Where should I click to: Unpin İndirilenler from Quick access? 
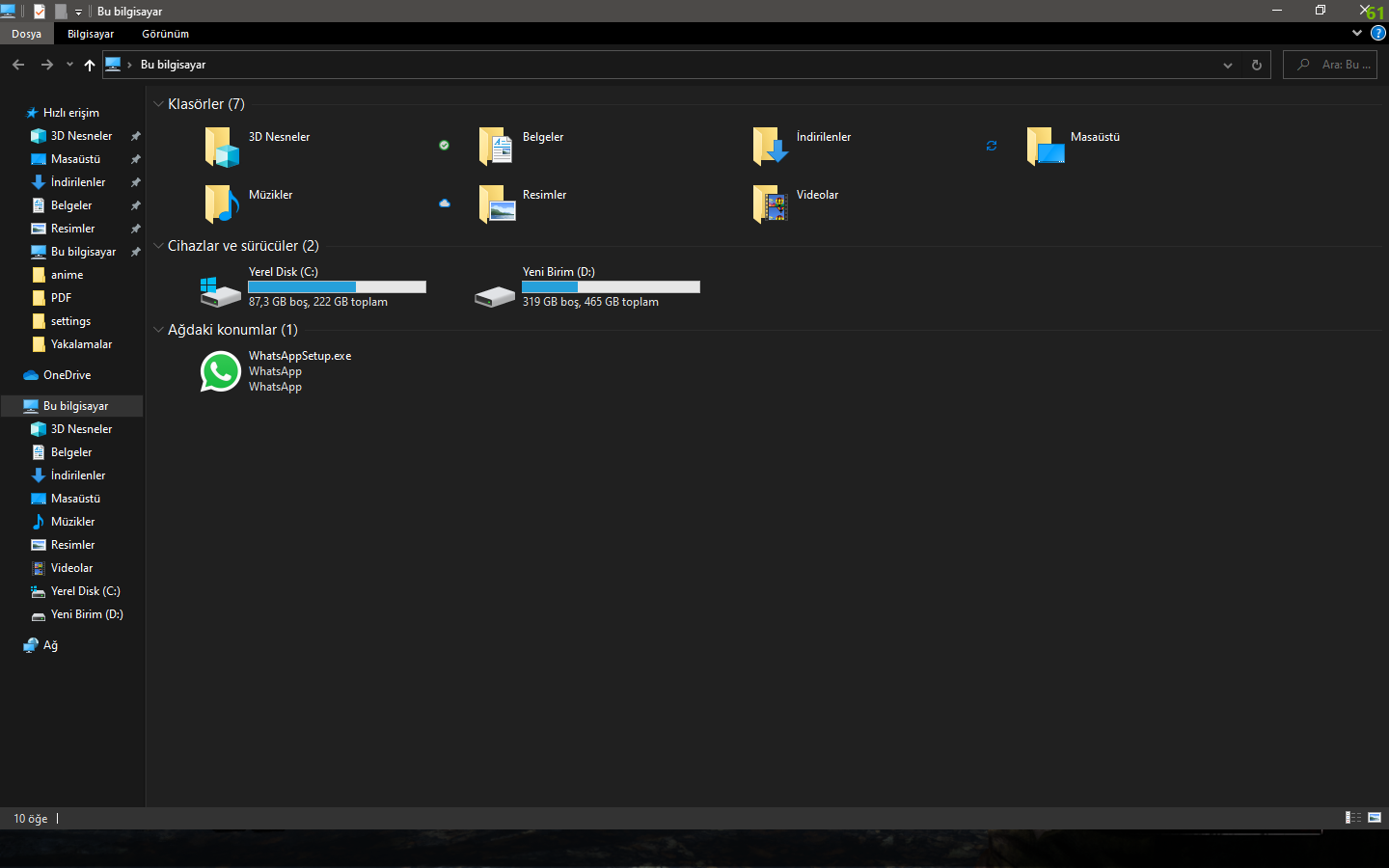135,181
